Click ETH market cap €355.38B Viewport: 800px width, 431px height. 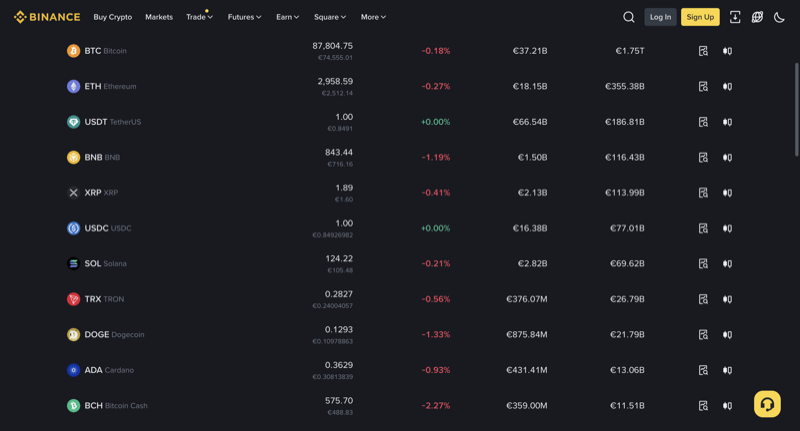tap(624, 86)
